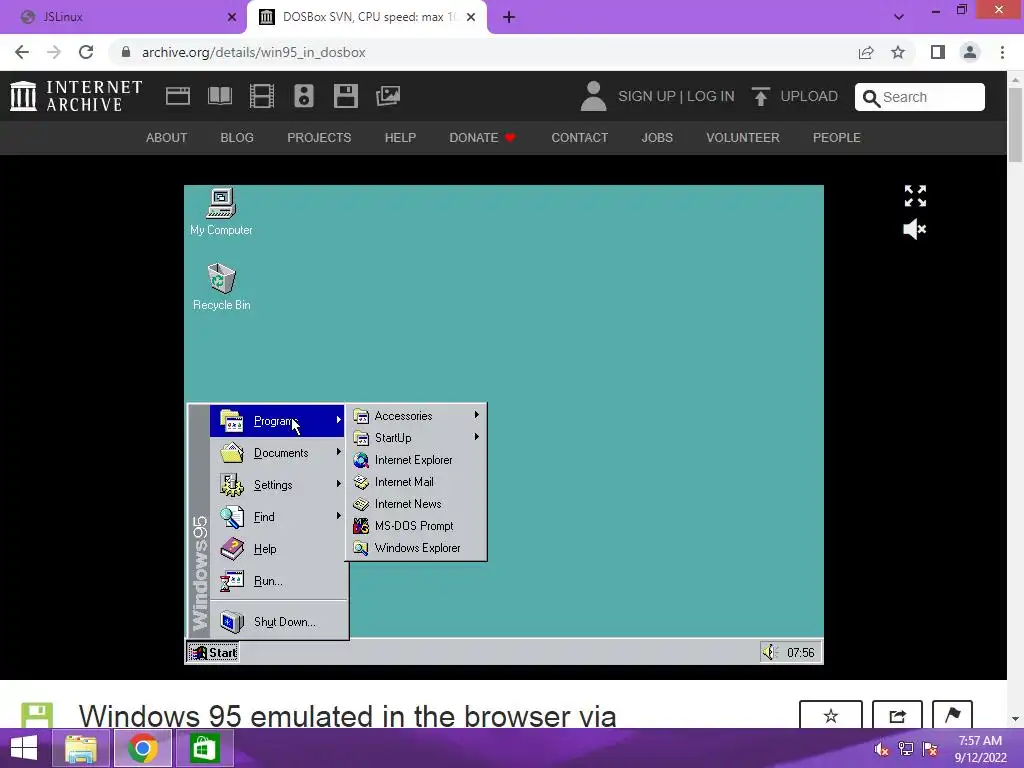Click the Settings submenu arrow

click(x=338, y=484)
